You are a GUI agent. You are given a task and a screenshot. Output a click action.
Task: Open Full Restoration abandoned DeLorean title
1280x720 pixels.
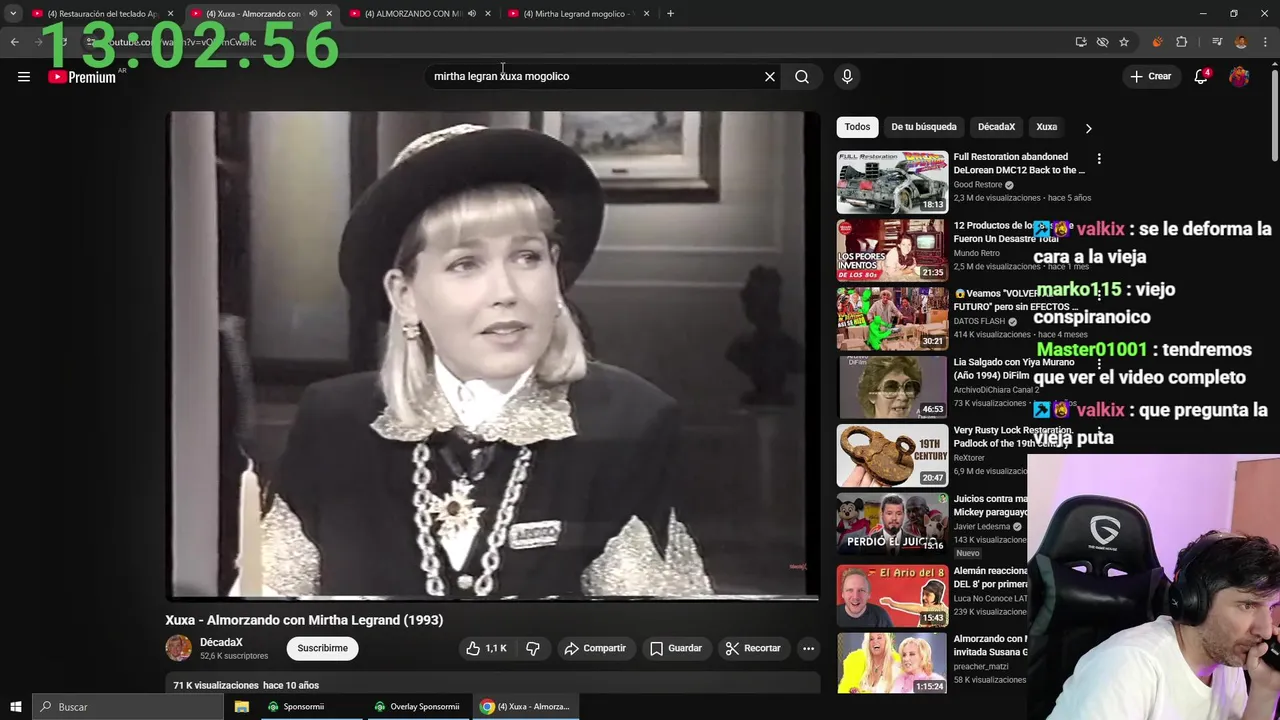1018,163
